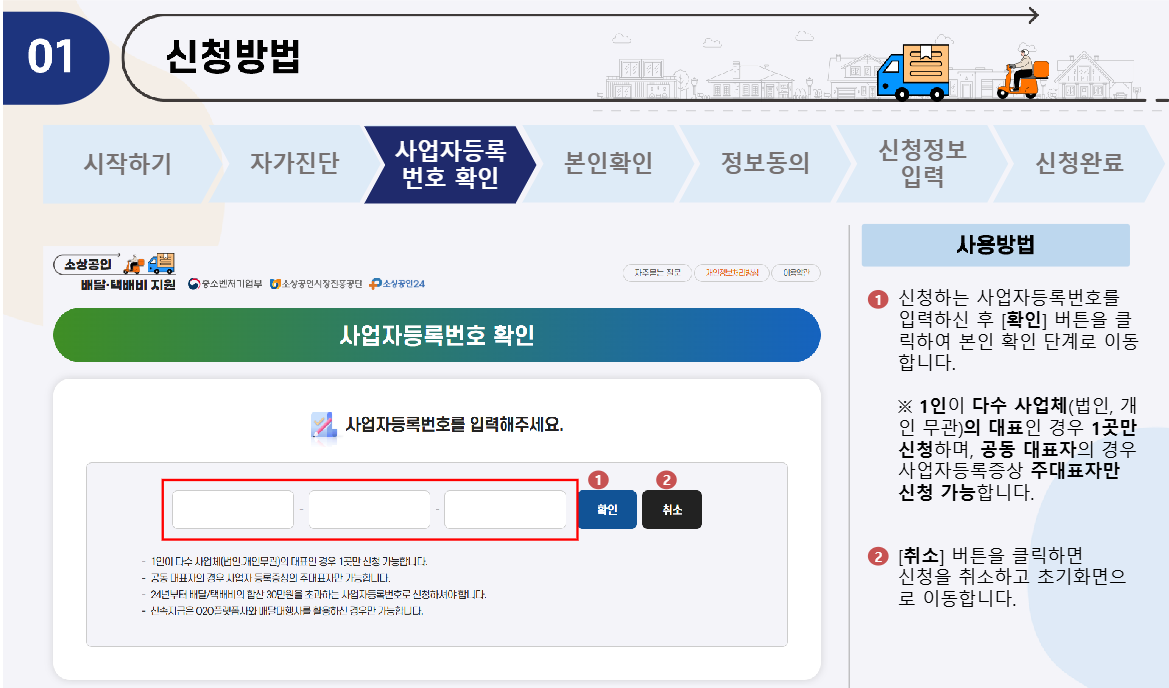Screen dimensions: 1169x688
Task: Click the 소상공인시장진흥공단 logo
Action: 316,284
